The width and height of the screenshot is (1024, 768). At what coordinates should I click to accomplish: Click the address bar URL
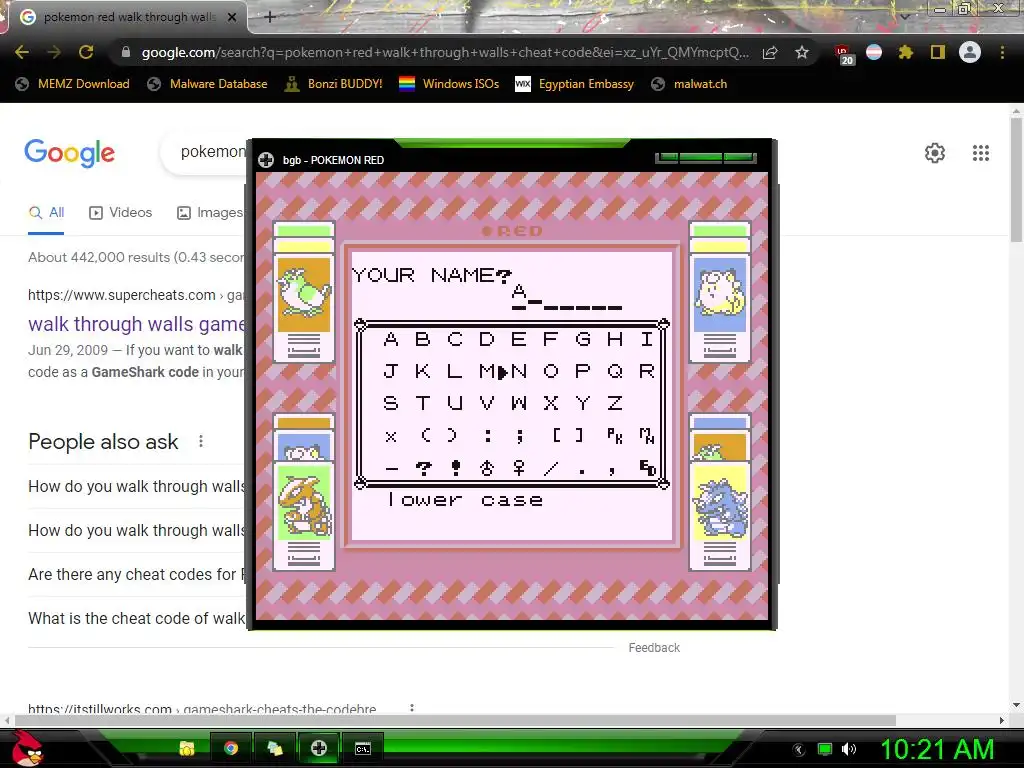pos(445,52)
